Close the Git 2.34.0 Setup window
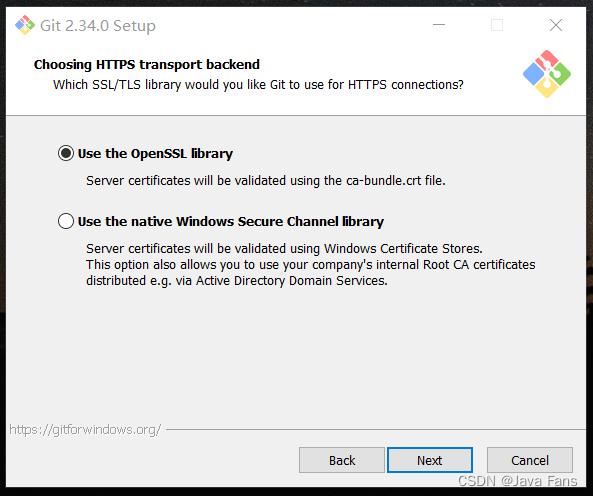 [x=556, y=25]
